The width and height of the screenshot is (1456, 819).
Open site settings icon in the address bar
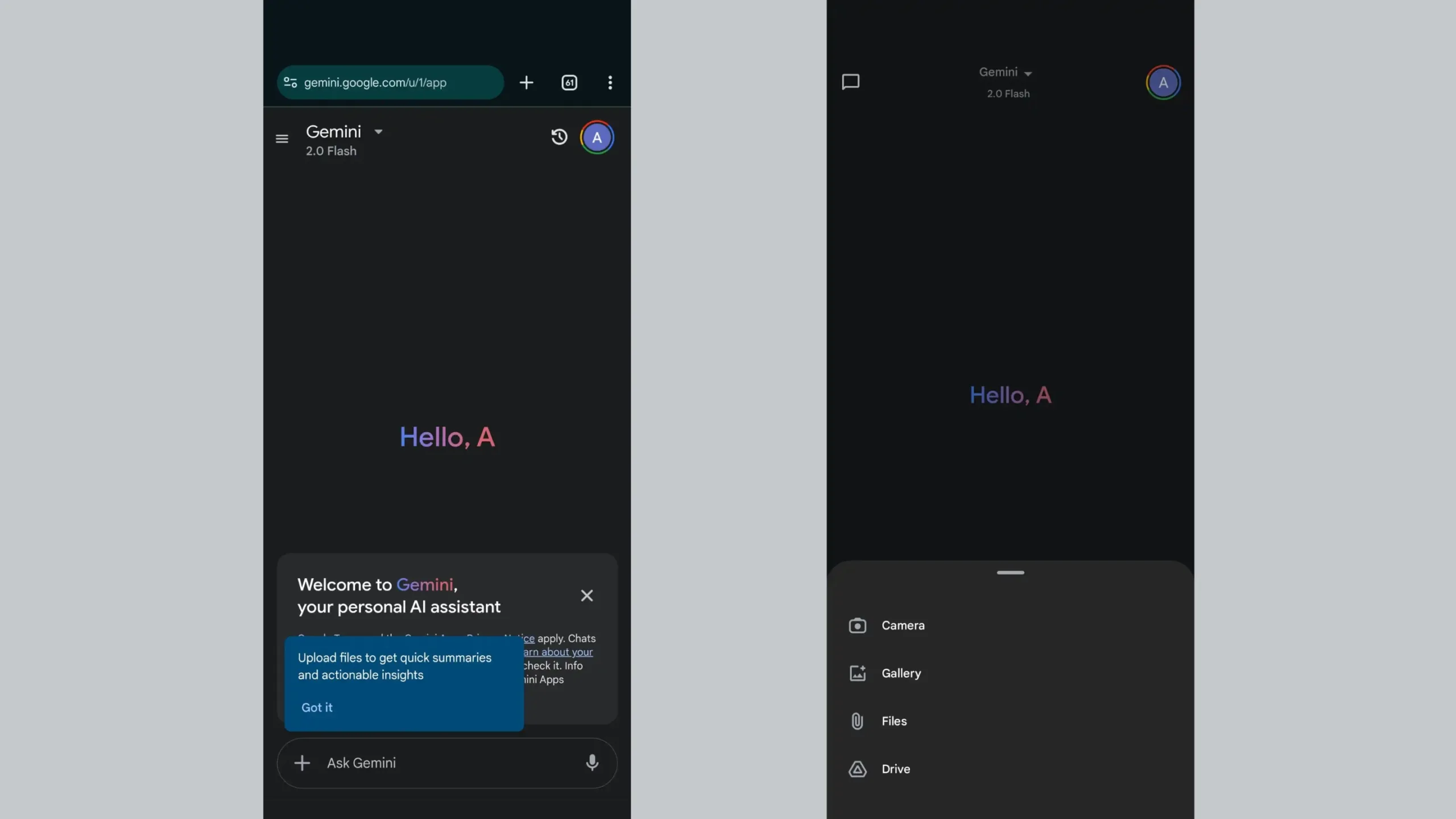click(x=290, y=82)
